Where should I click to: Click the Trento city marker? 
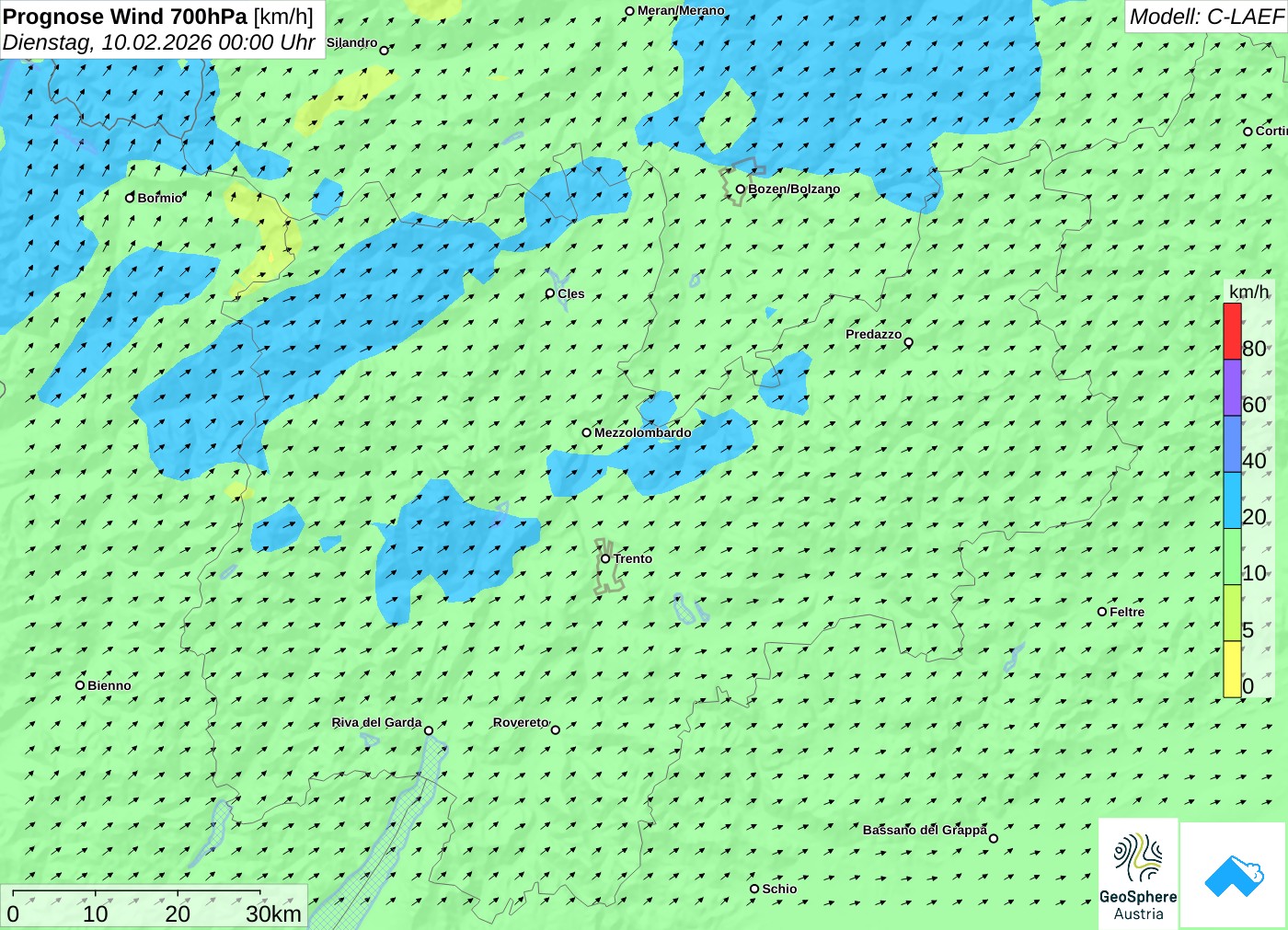[x=605, y=558]
